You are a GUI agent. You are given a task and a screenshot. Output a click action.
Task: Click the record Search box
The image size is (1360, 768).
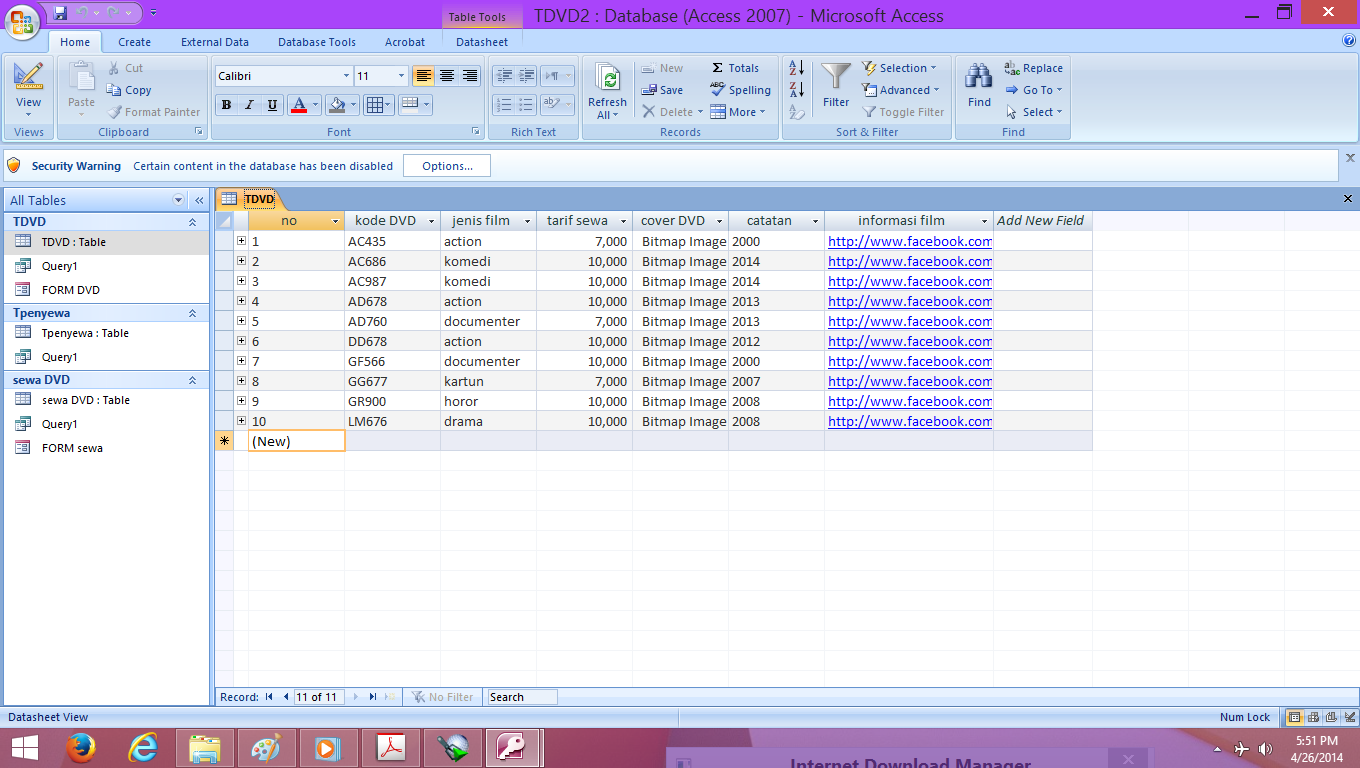(x=521, y=697)
